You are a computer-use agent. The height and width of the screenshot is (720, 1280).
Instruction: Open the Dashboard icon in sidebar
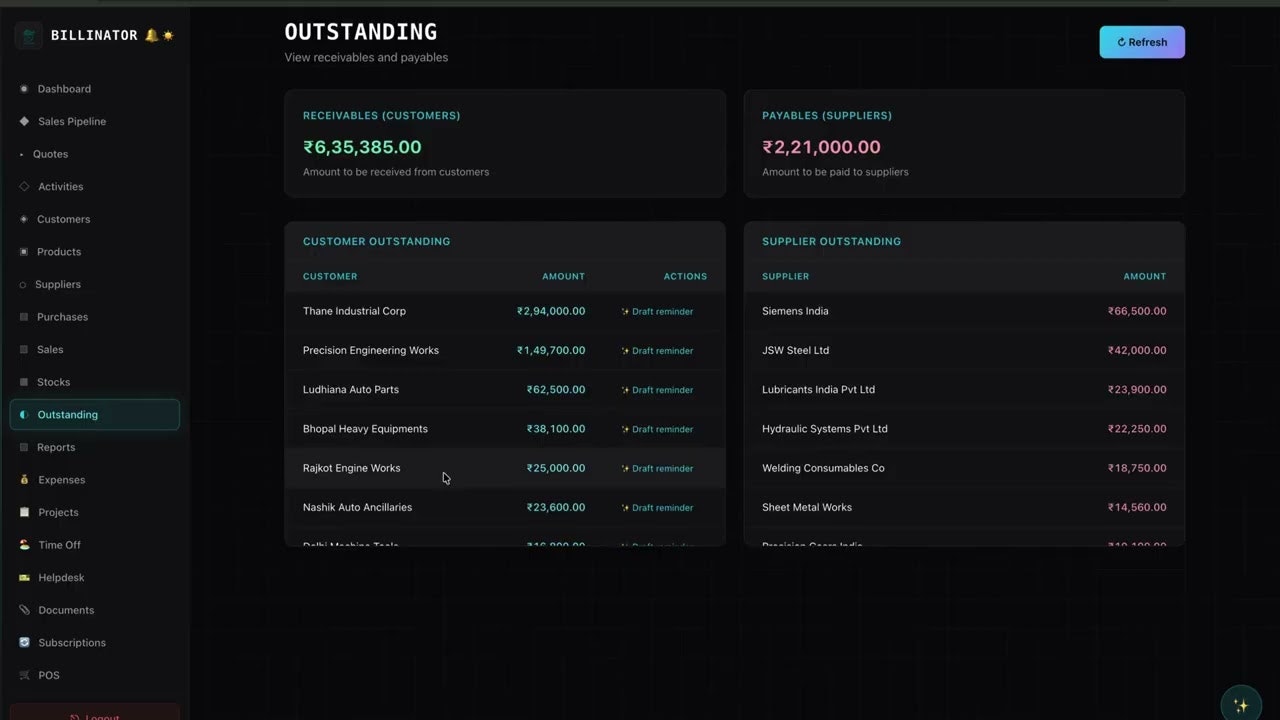(x=22, y=88)
